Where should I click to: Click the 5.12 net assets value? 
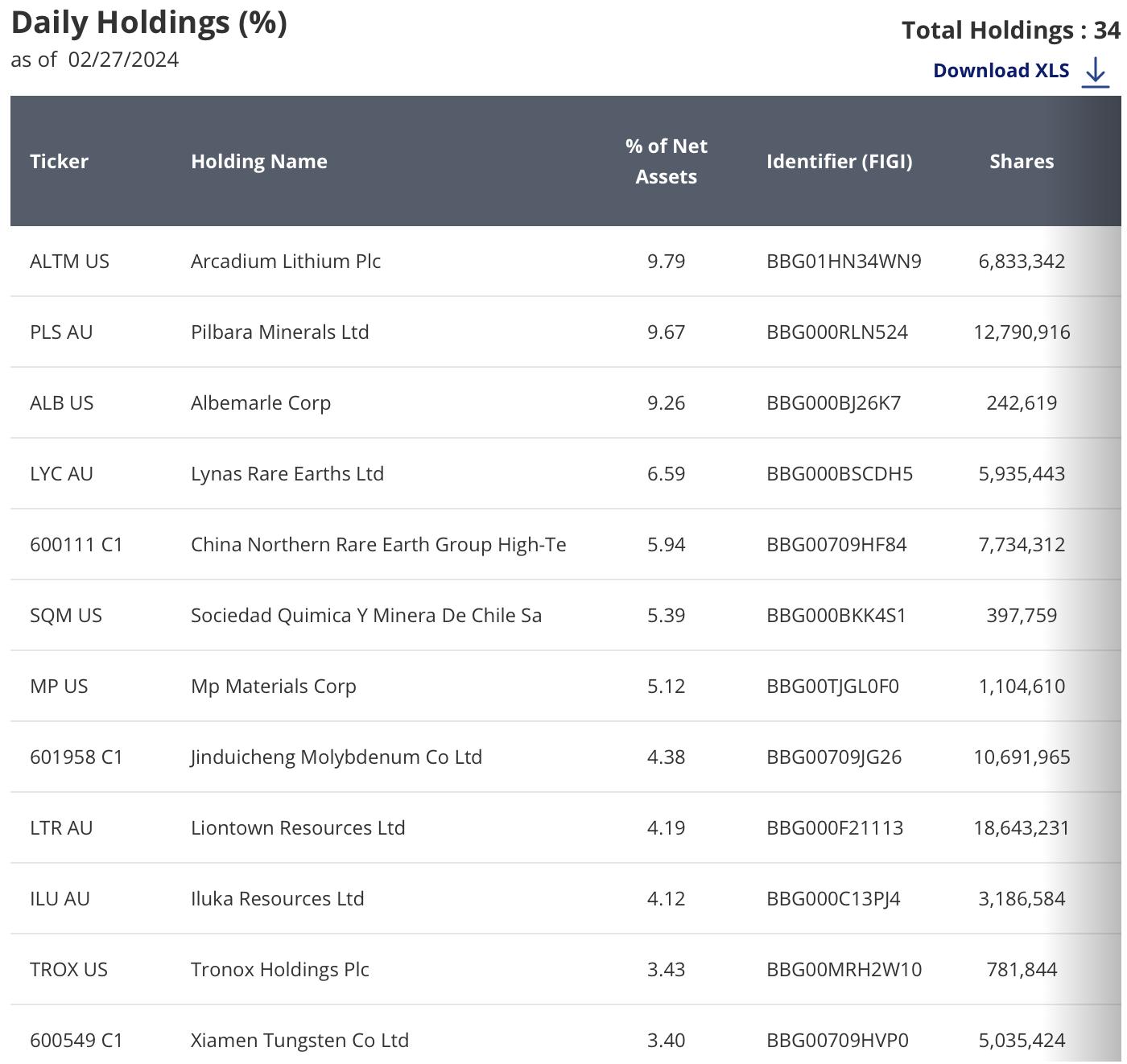667,686
